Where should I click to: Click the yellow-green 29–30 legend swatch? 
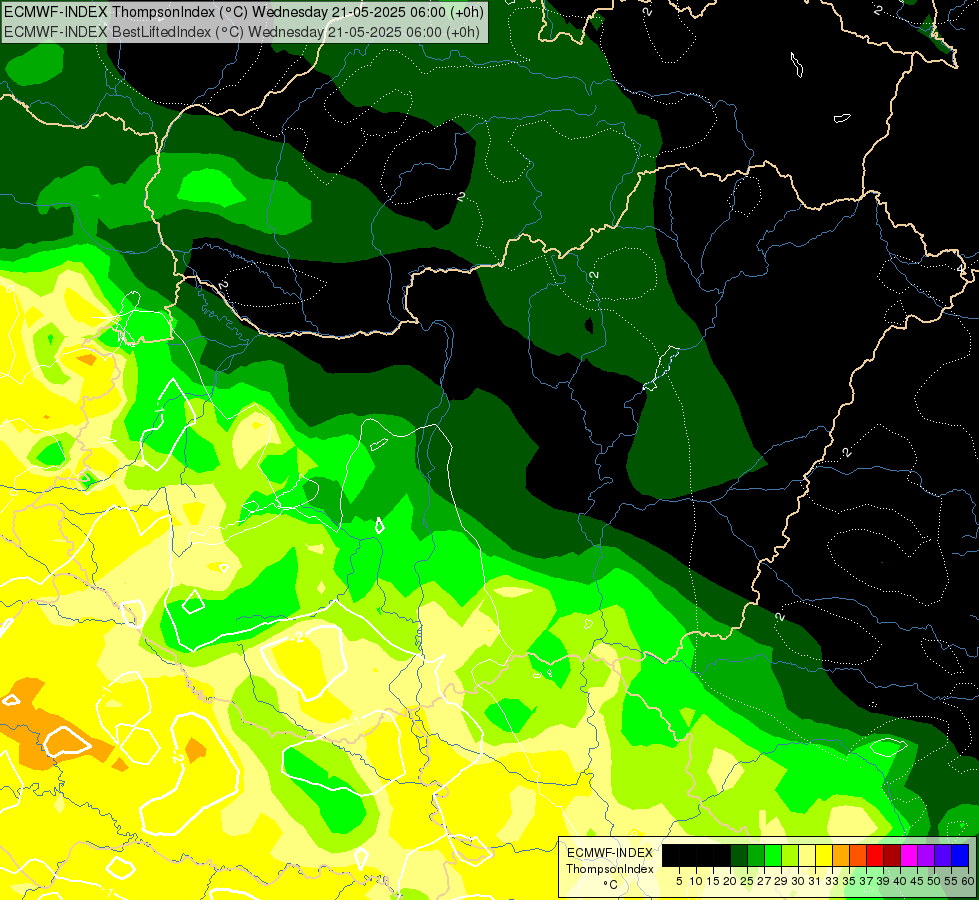click(x=790, y=855)
